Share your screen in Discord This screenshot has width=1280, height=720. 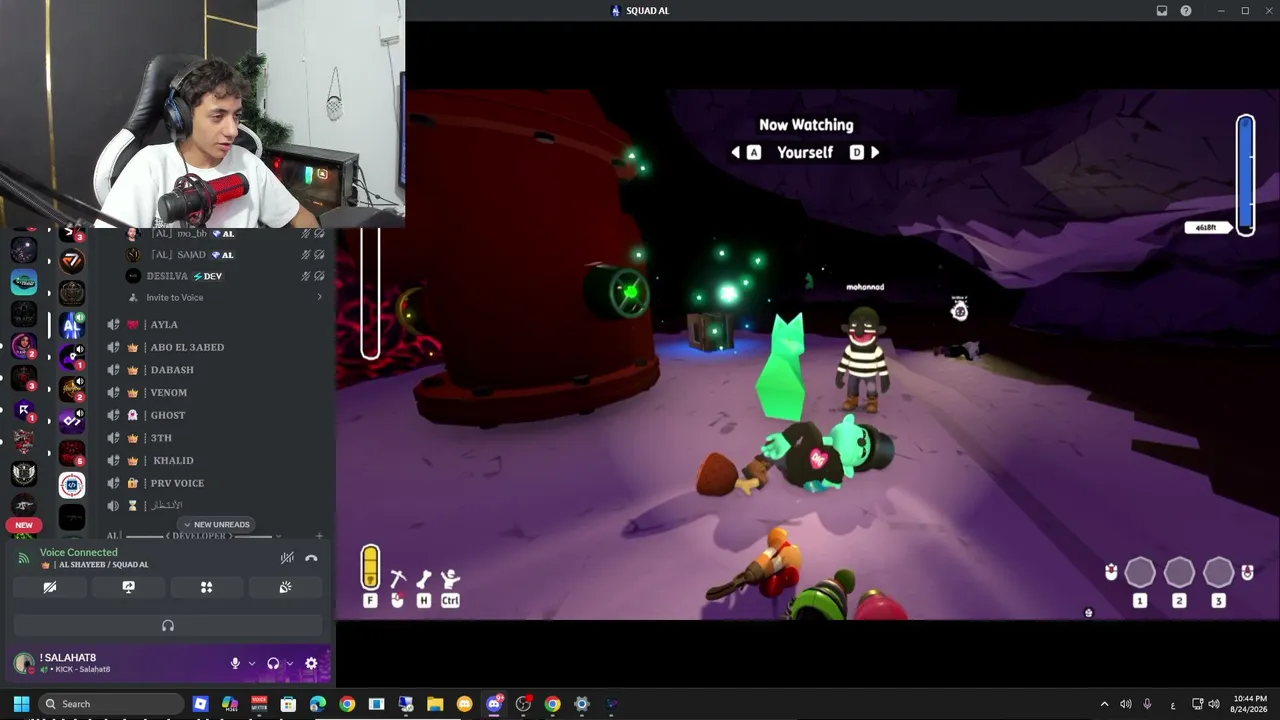tap(128, 587)
